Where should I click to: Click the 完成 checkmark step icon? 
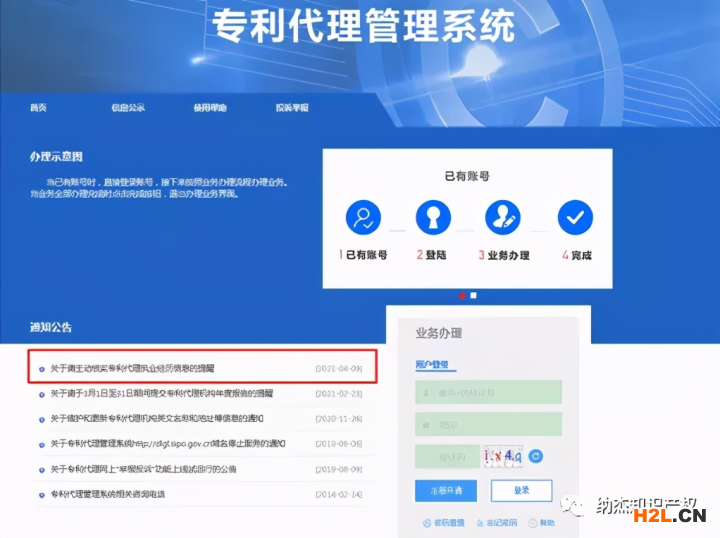[575, 218]
